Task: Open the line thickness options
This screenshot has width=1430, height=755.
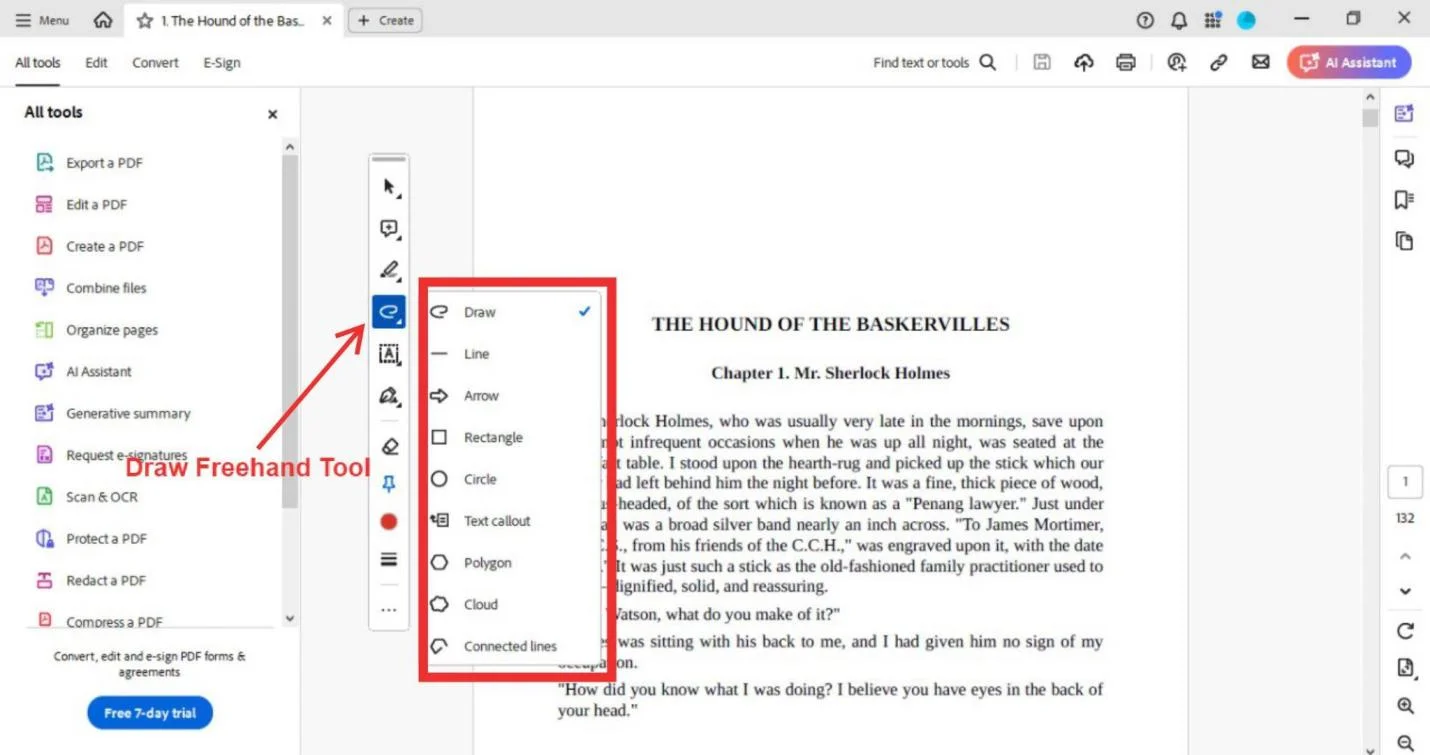Action: tap(389, 559)
